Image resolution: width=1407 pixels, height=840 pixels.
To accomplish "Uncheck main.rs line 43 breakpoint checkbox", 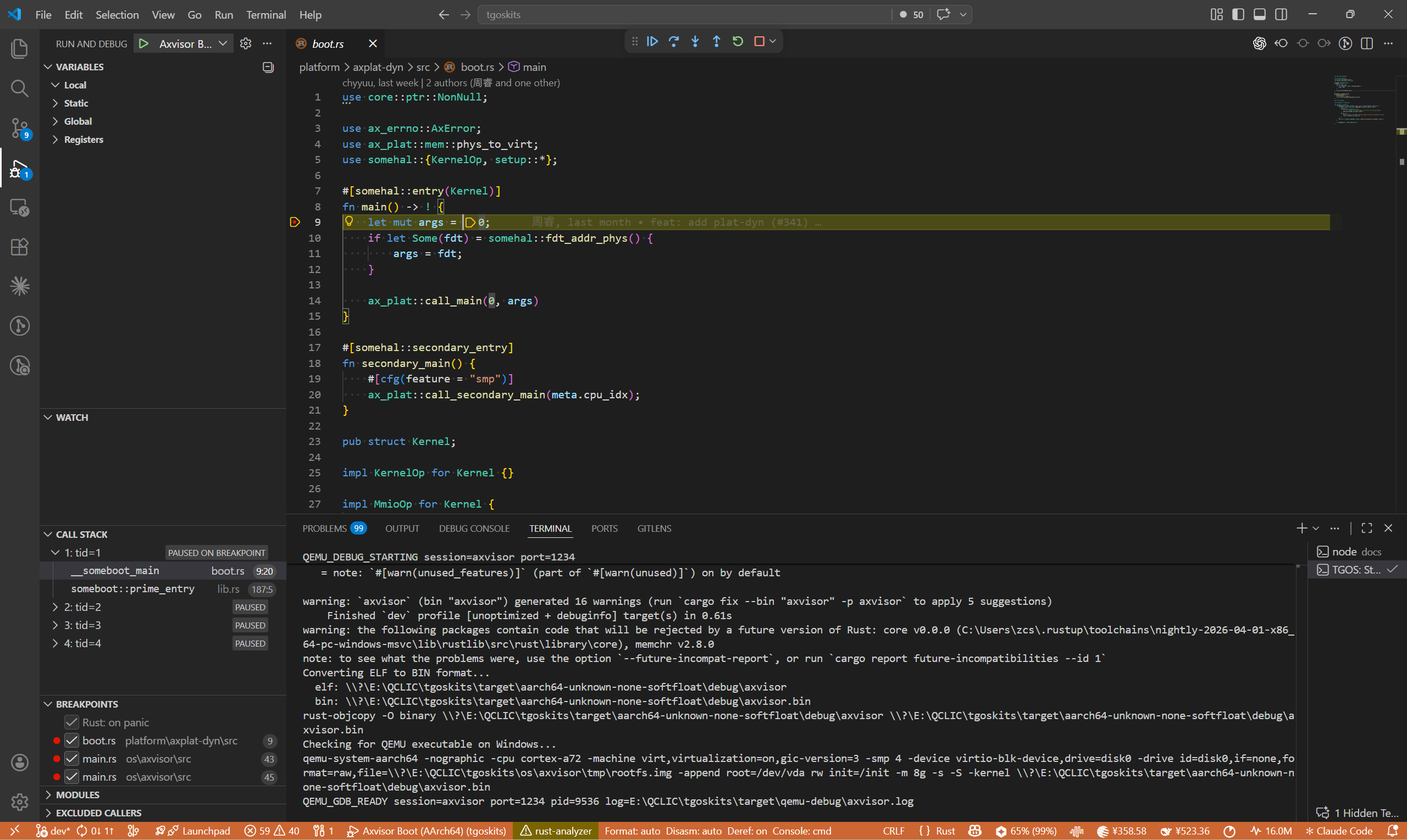I will 71,759.
